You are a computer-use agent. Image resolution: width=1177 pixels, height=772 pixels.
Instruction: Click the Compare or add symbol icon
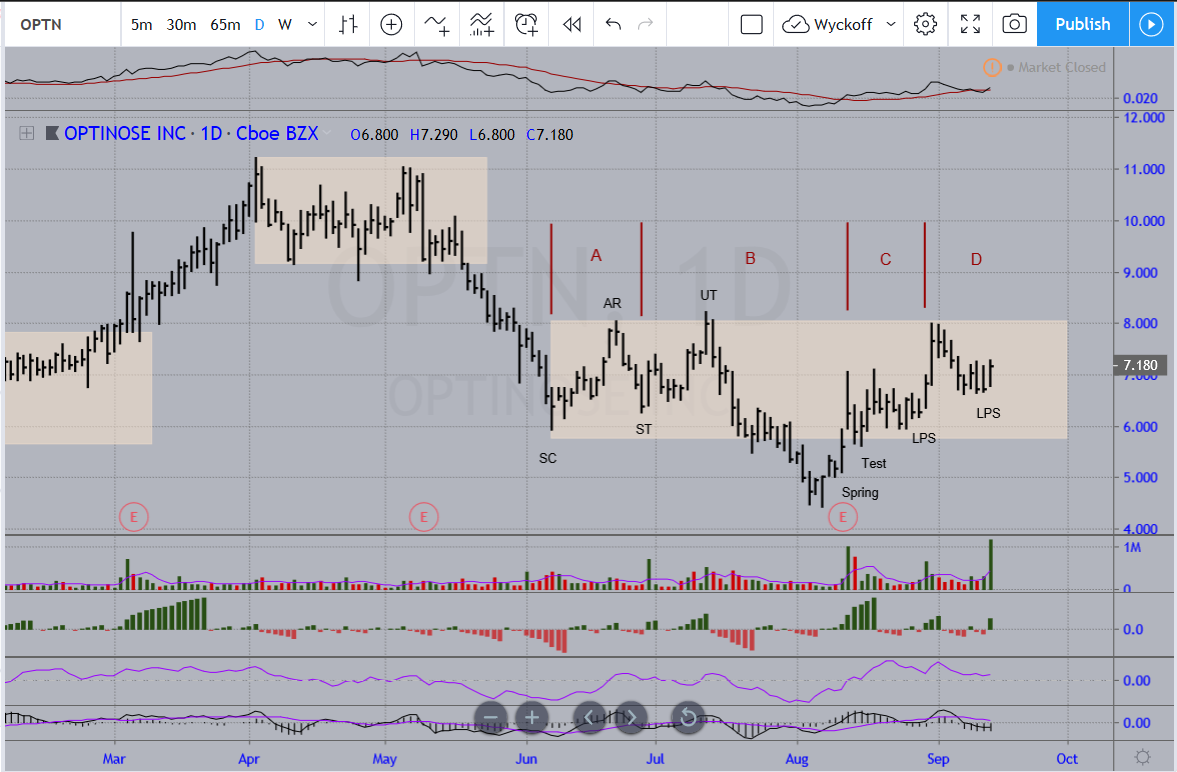click(x=391, y=24)
